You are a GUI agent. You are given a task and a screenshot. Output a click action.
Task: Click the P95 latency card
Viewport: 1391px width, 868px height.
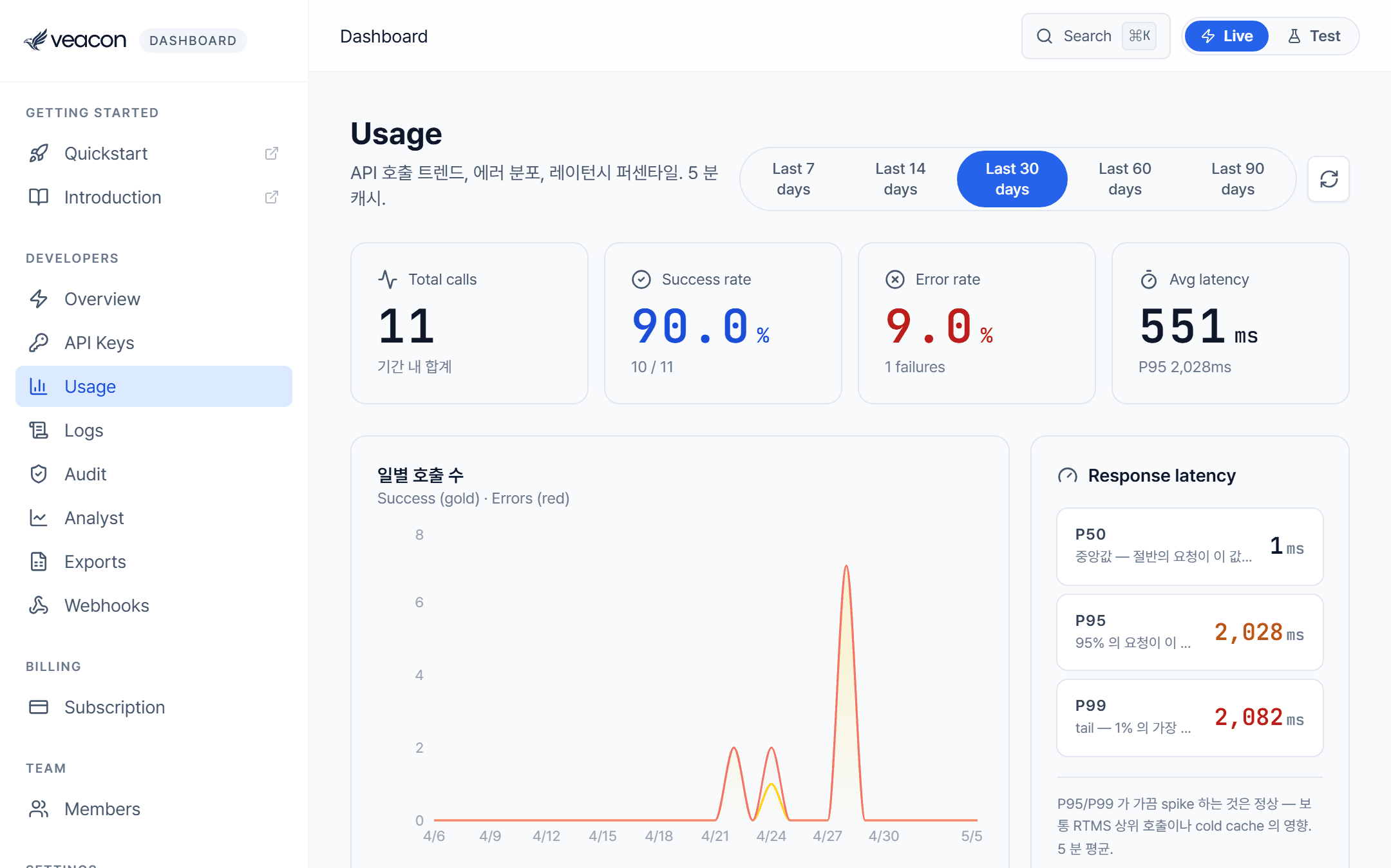[1190, 632]
